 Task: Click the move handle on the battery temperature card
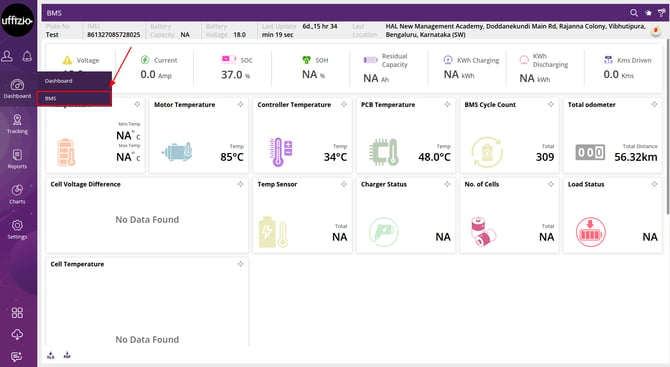137,104
